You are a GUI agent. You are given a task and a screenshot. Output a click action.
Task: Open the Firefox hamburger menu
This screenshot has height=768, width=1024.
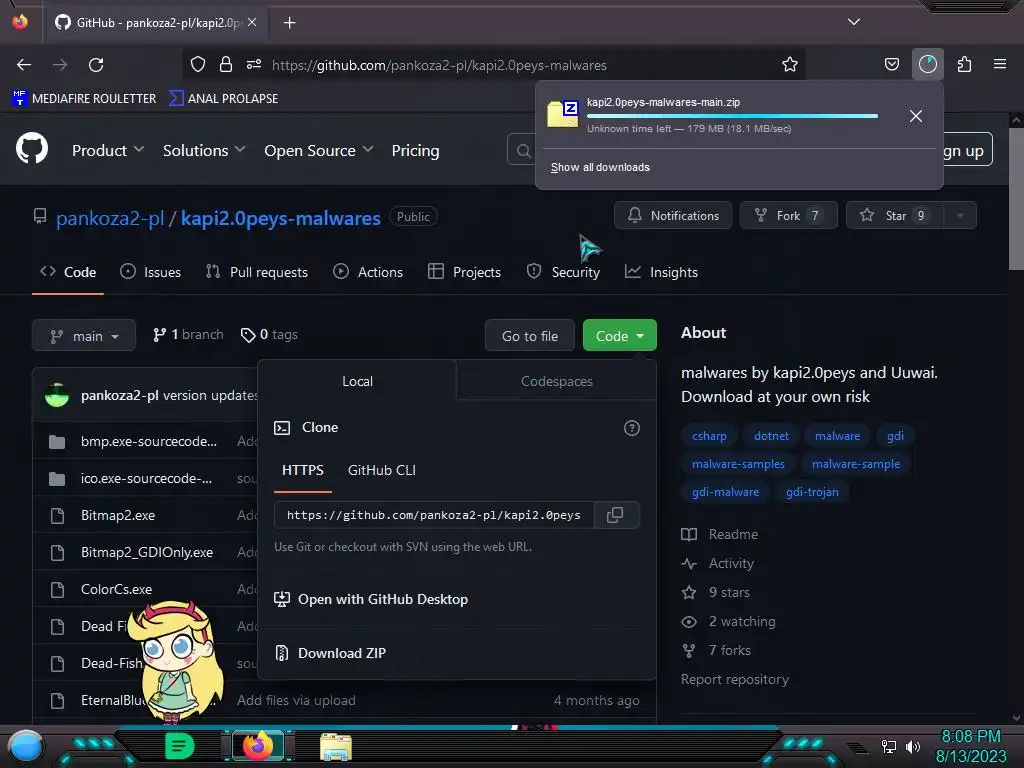1000,64
